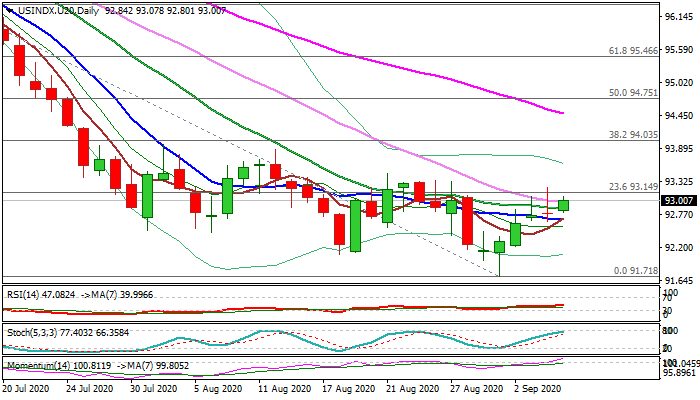Click the 11 Aug 2020 date label
The width and height of the screenshot is (700, 400).
[x=275, y=392]
